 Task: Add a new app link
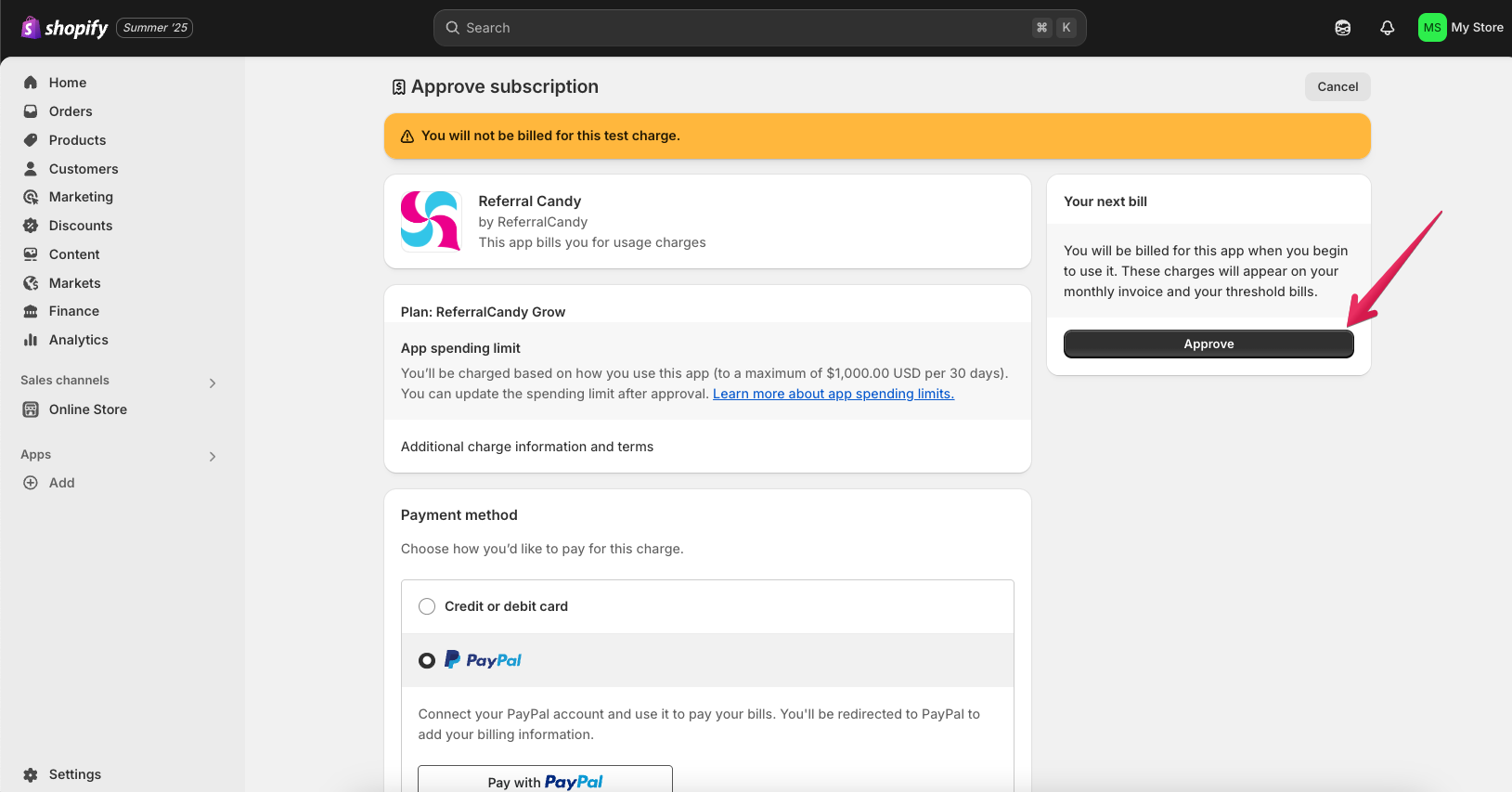pyautogui.click(x=61, y=483)
